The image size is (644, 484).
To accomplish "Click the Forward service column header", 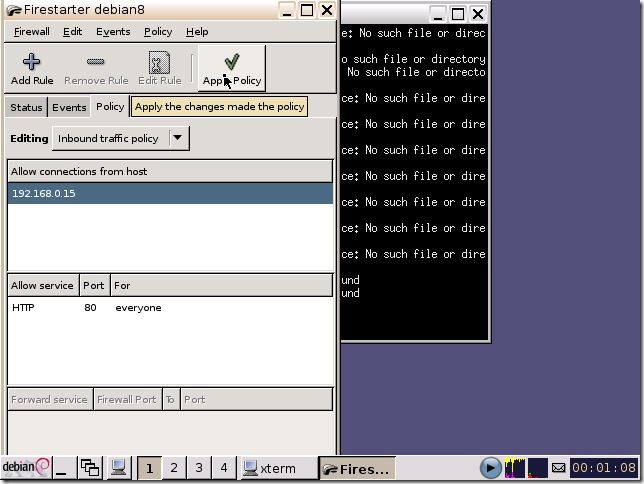I will point(50,399).
